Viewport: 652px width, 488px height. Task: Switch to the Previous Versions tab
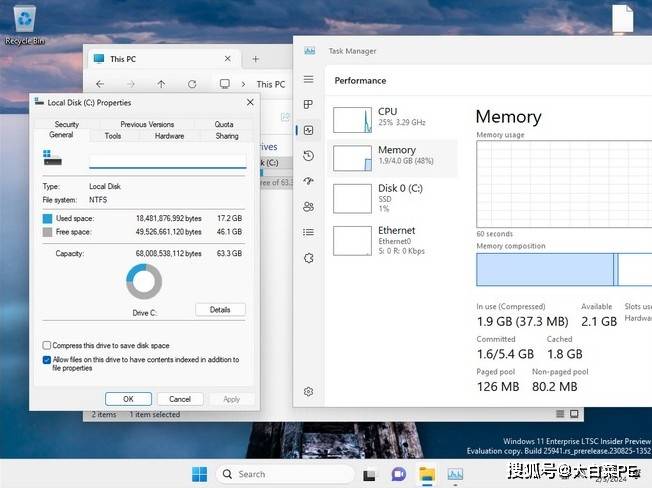[x=147, y=124]
